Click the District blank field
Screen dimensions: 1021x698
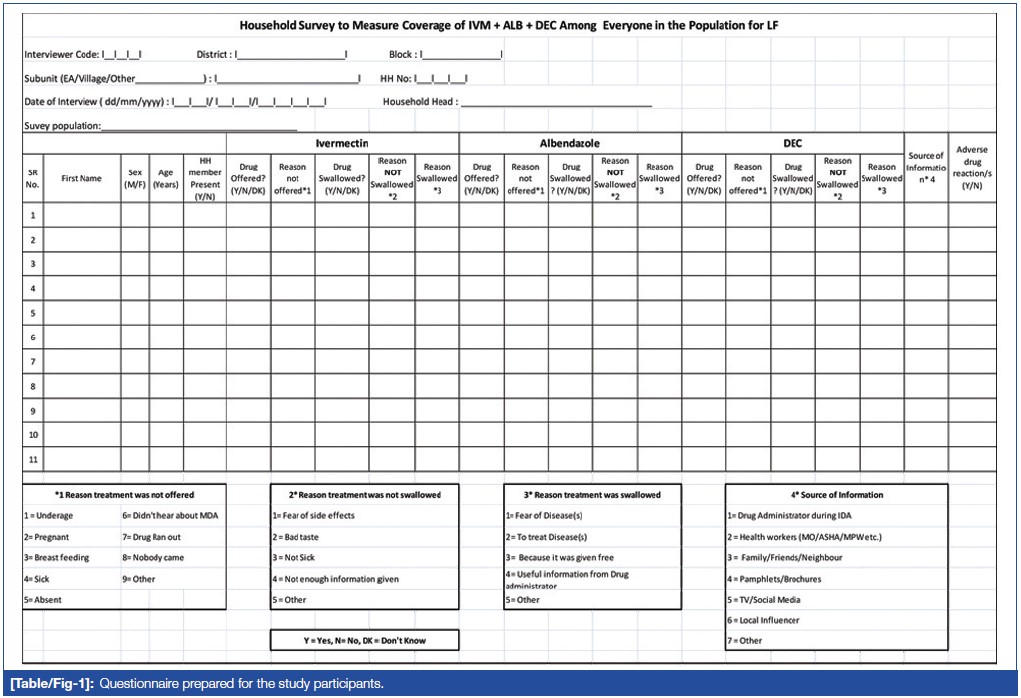coord(291,55)
